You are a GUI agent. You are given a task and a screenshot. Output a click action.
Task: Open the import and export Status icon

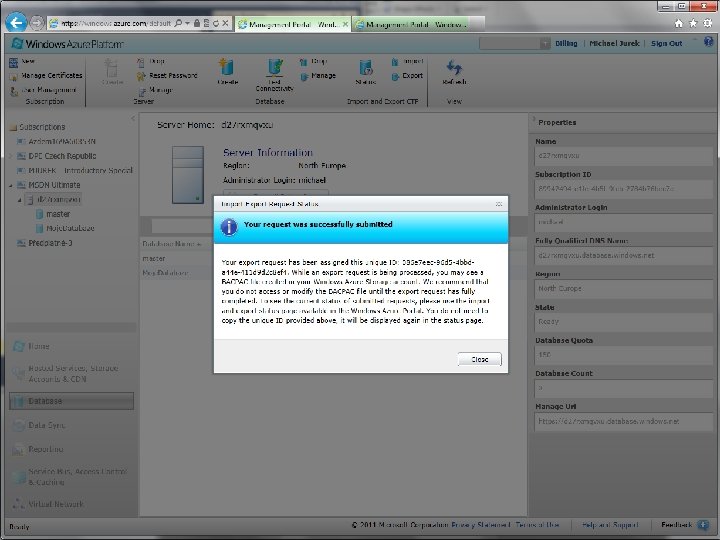[366, 68]
